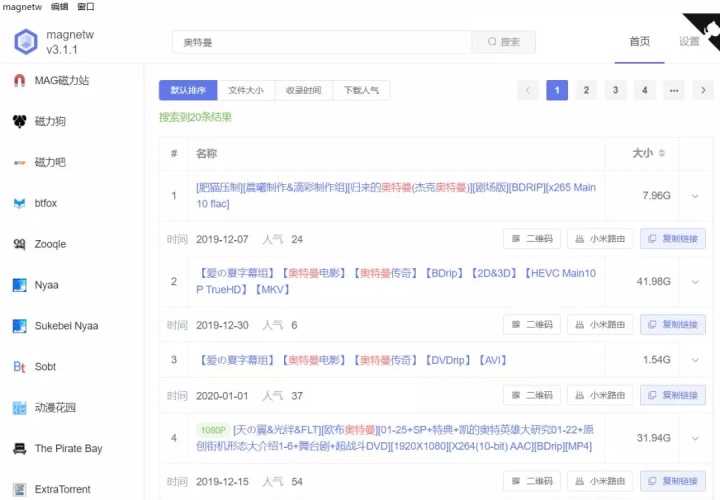Open the 窗口 menu
This screenshot has width=720, height=500.
pos(86,7)
